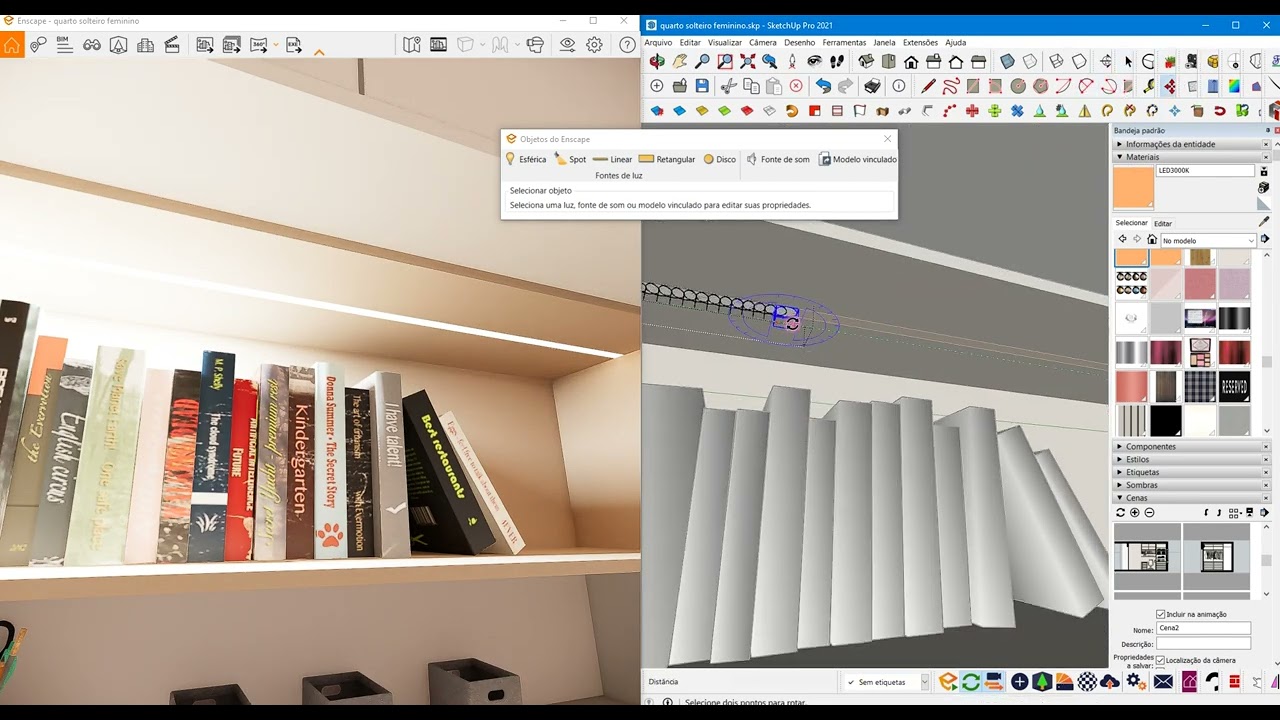Toggle Localização da câmera checkbox
The width and height of the screenshot is (1280, 720).
[x=1160, y=660]
